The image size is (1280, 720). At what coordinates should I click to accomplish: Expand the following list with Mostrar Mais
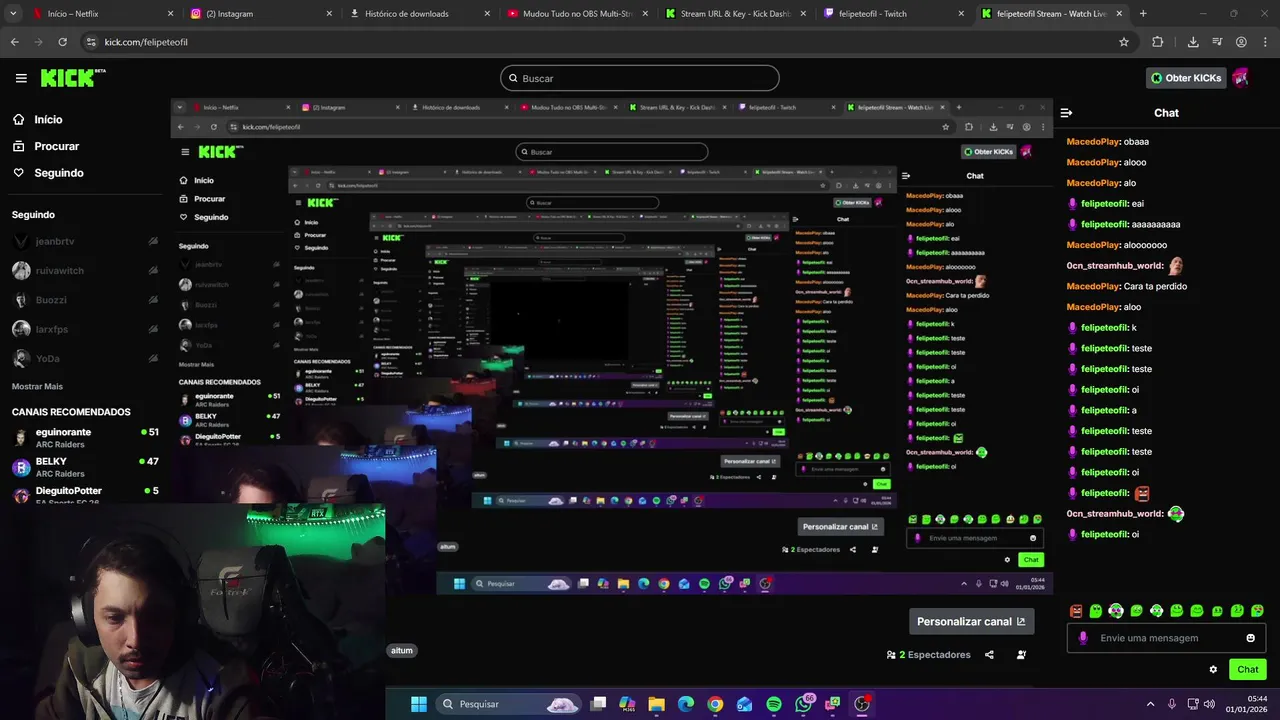tap(37, 386)
